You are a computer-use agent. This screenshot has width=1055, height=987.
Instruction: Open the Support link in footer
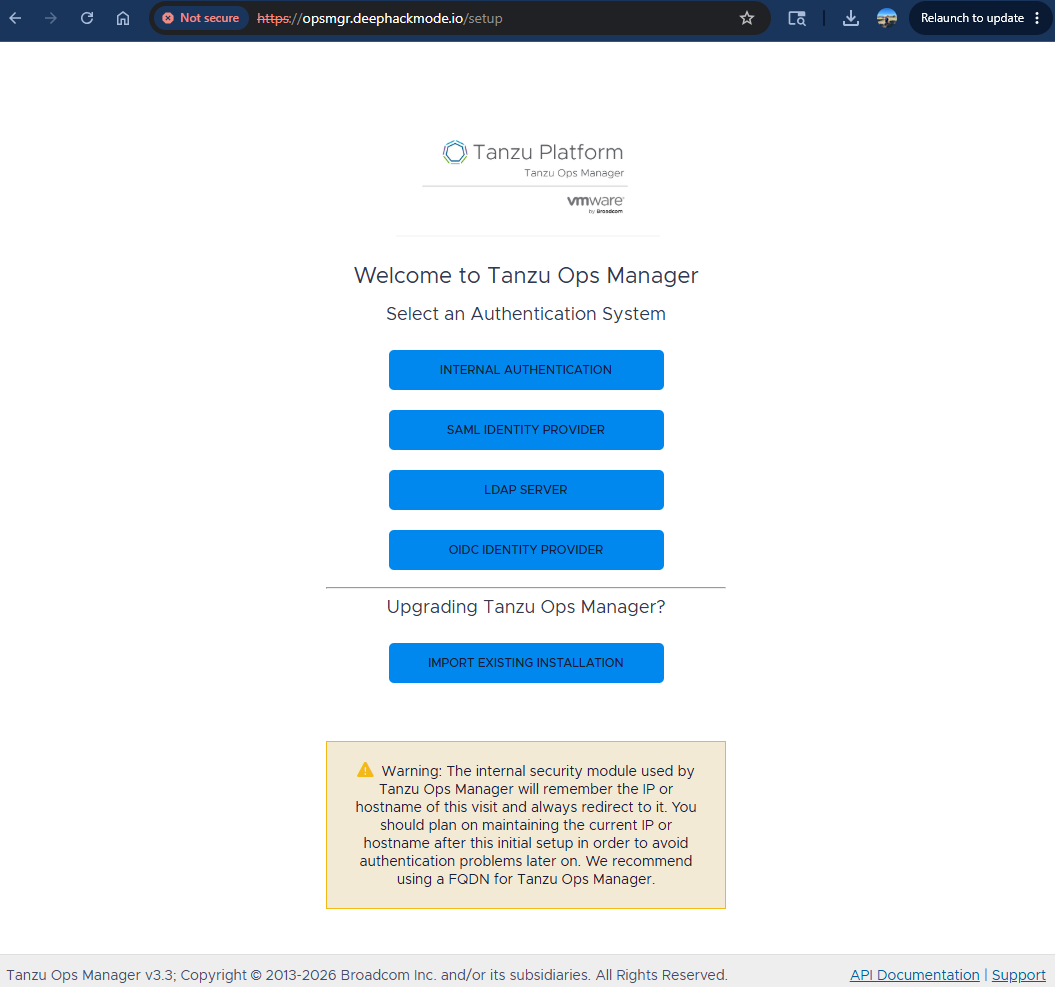point(1019,975)
